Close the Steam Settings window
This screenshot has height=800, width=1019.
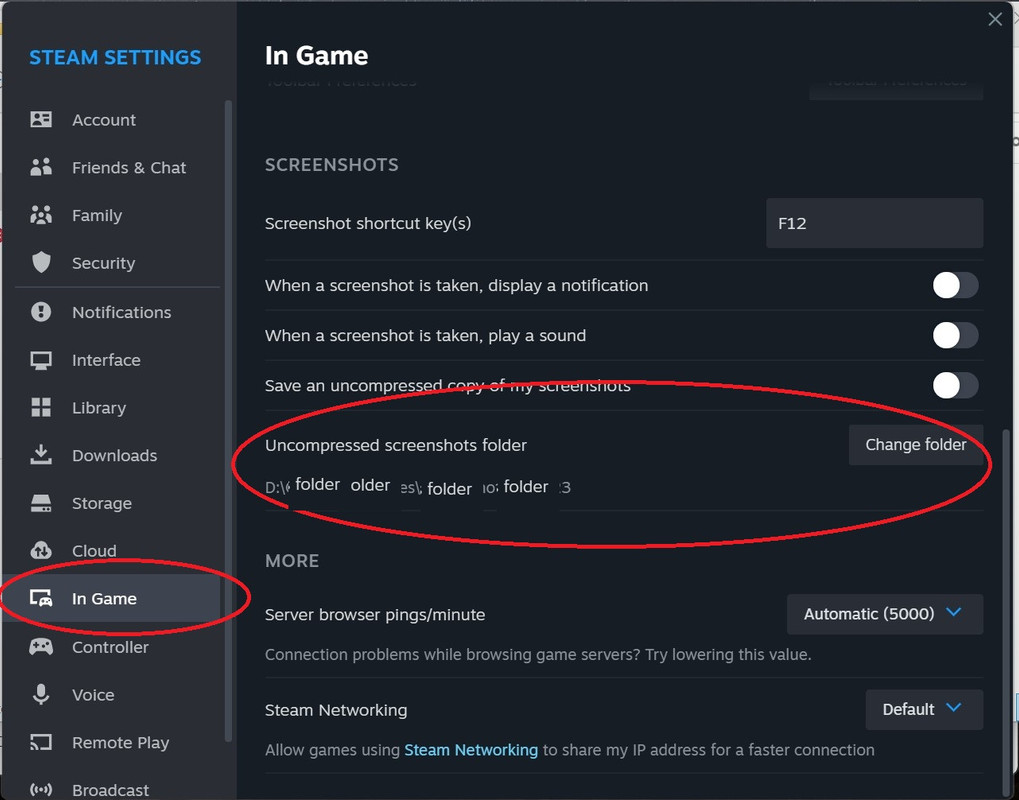pos(994,19)
